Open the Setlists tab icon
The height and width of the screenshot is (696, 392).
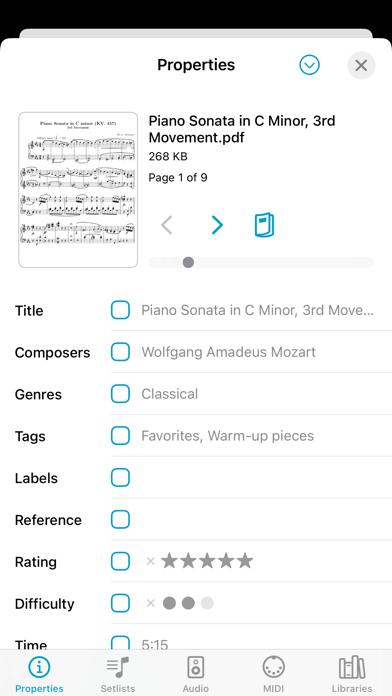point(117,667)
